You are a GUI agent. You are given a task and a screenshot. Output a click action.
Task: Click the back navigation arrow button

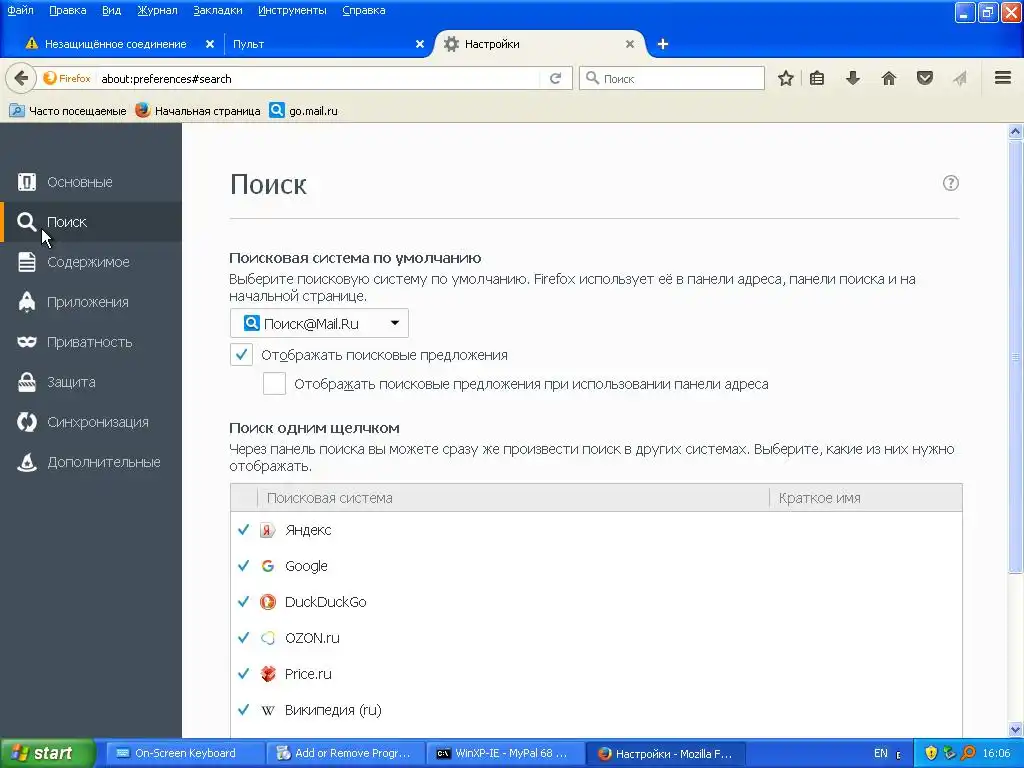[x=21, y=78]
